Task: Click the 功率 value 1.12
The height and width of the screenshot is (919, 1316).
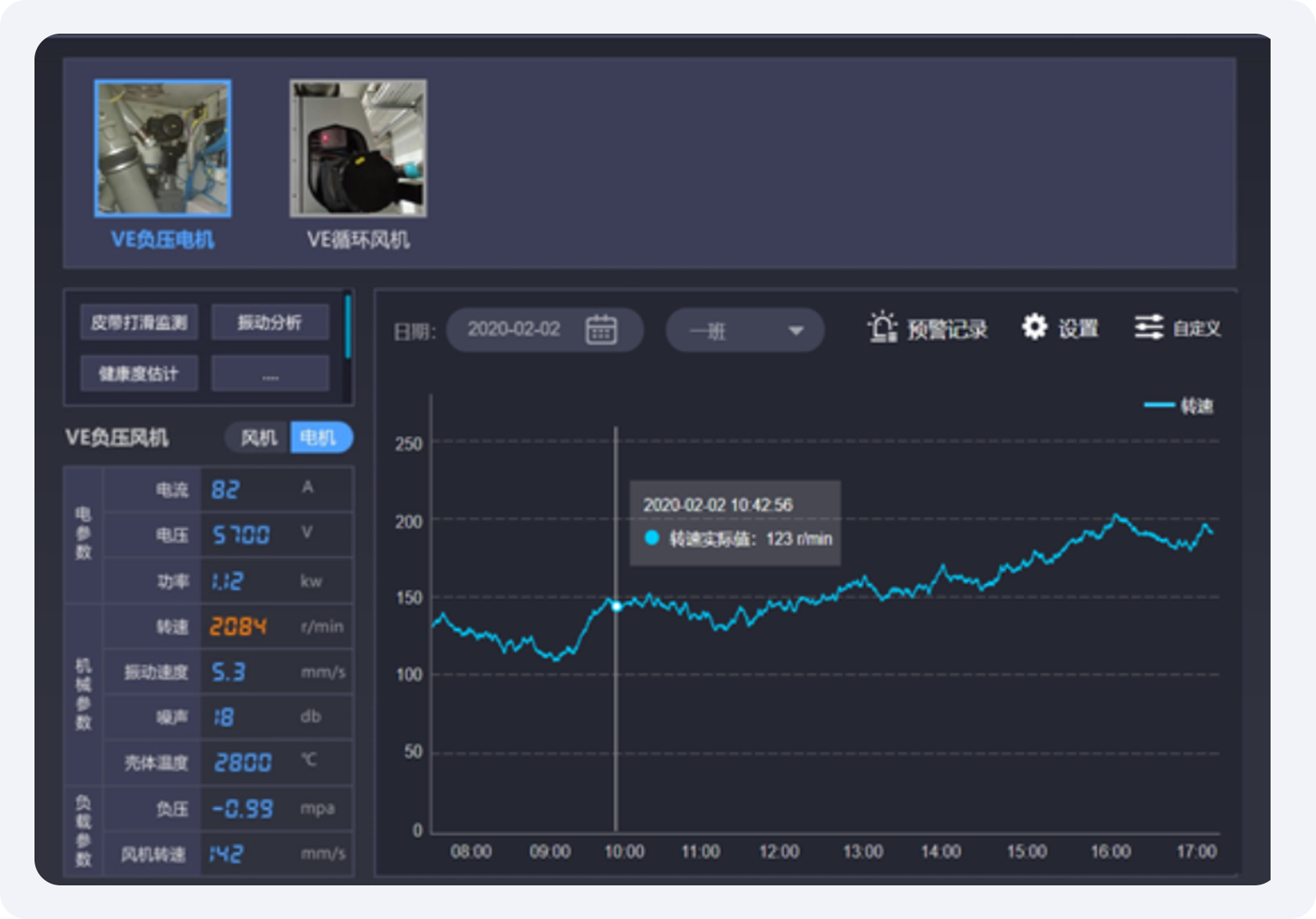Action: (x=227, y=581)
